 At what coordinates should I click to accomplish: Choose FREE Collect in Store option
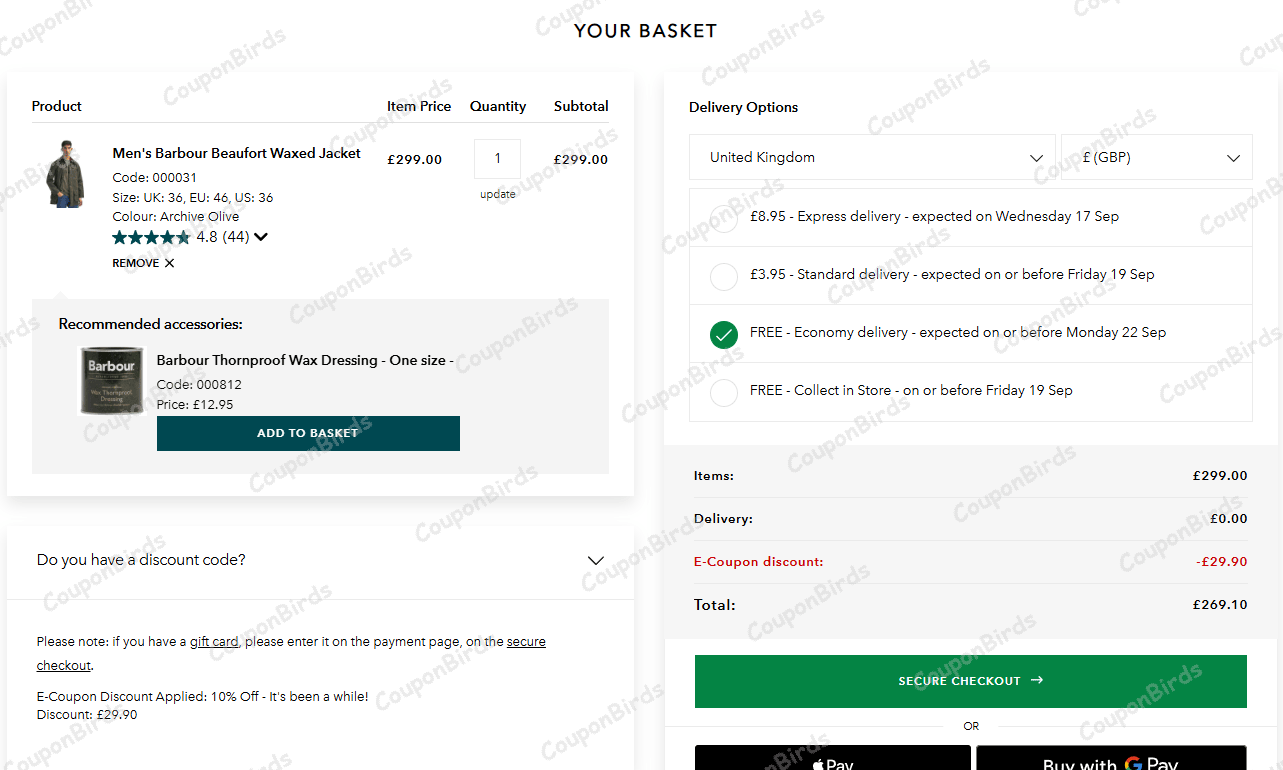(x=724, y=391)
